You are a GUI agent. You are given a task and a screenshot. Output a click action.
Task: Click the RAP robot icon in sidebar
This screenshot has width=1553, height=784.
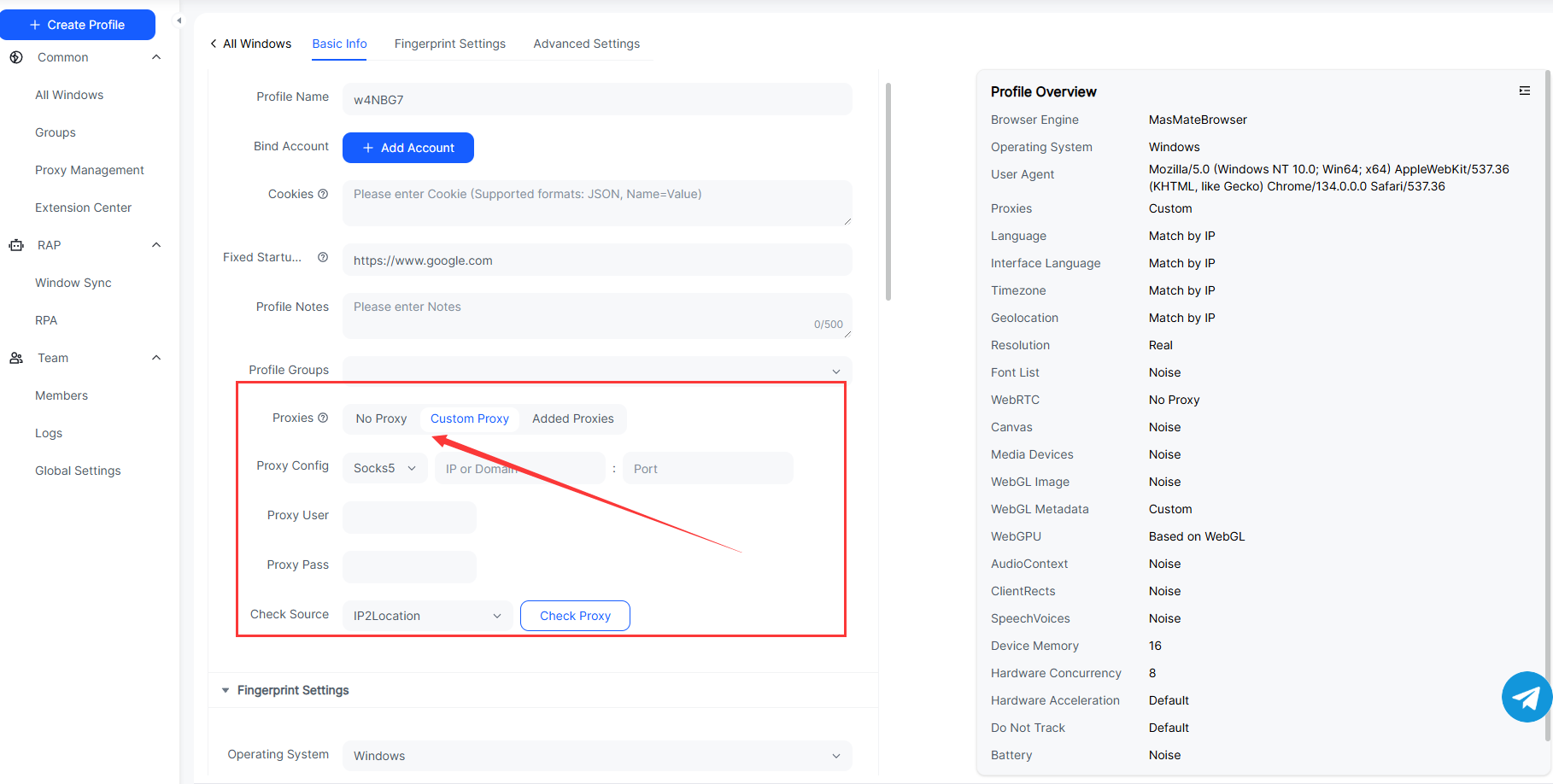tap(16, 245)
